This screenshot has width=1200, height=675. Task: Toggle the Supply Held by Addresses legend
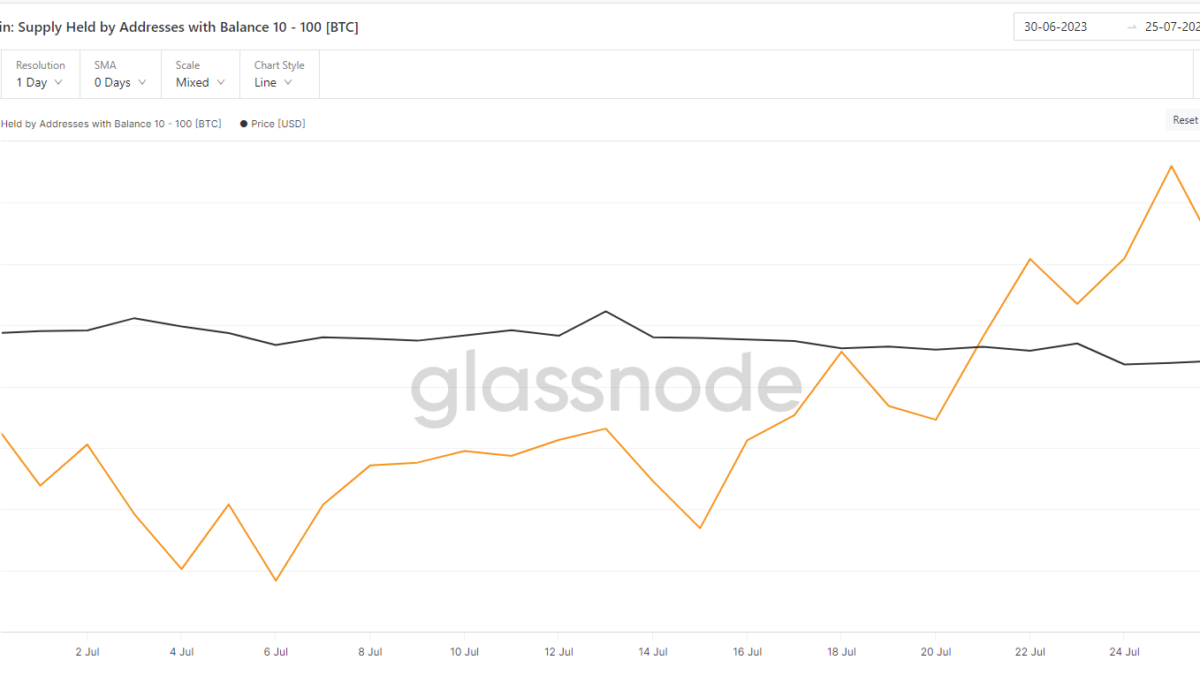[110, 124]
